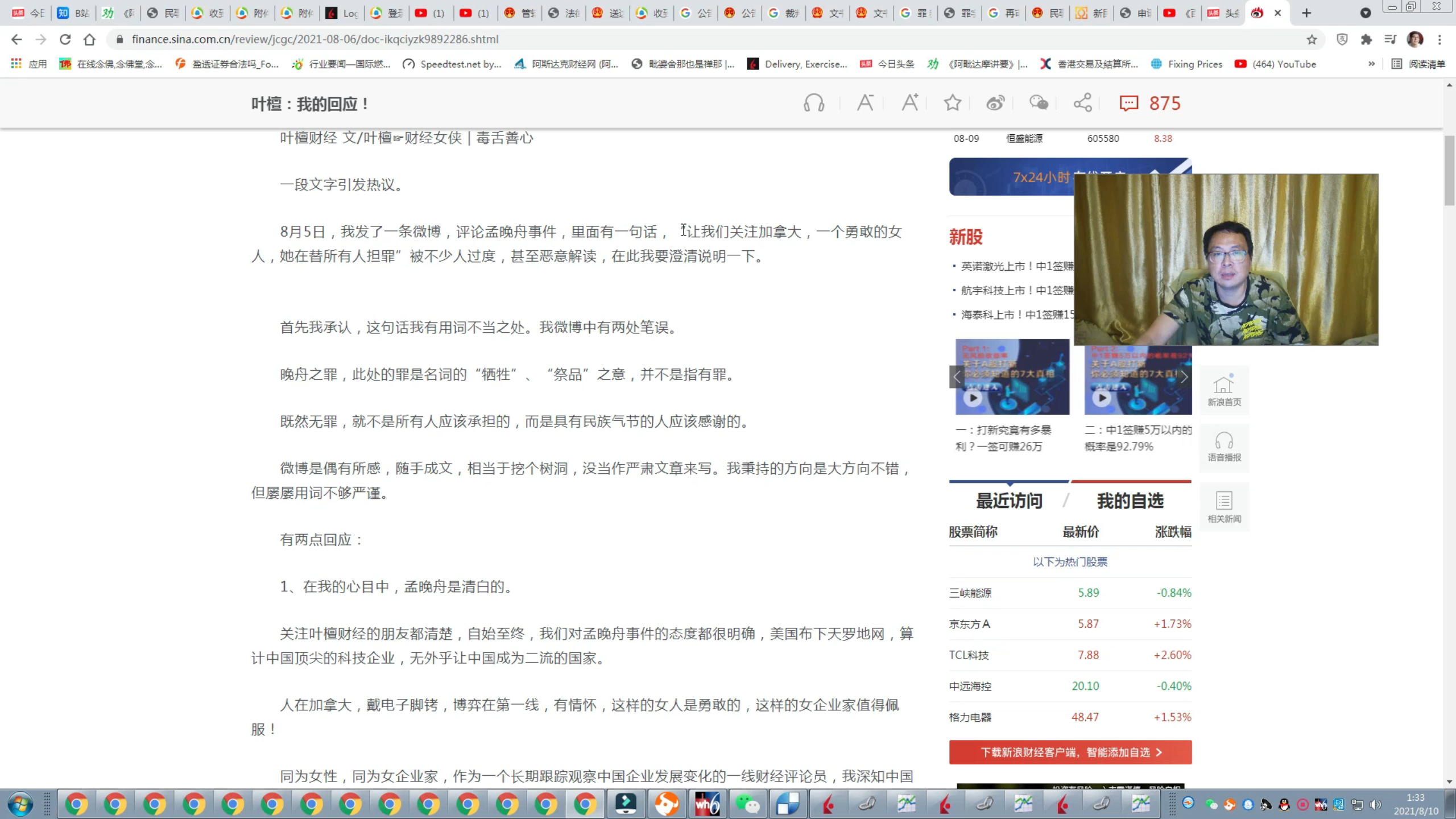Click the address bar URL
This screenshot has height=819, width=1456.
click(x=315, y=39)
